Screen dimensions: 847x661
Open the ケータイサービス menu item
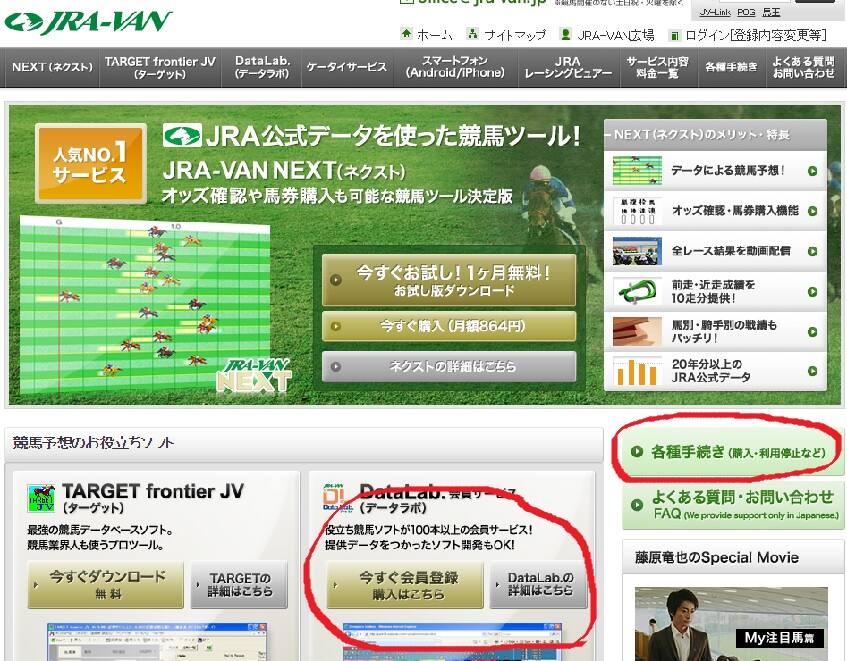tap(347, 68)
